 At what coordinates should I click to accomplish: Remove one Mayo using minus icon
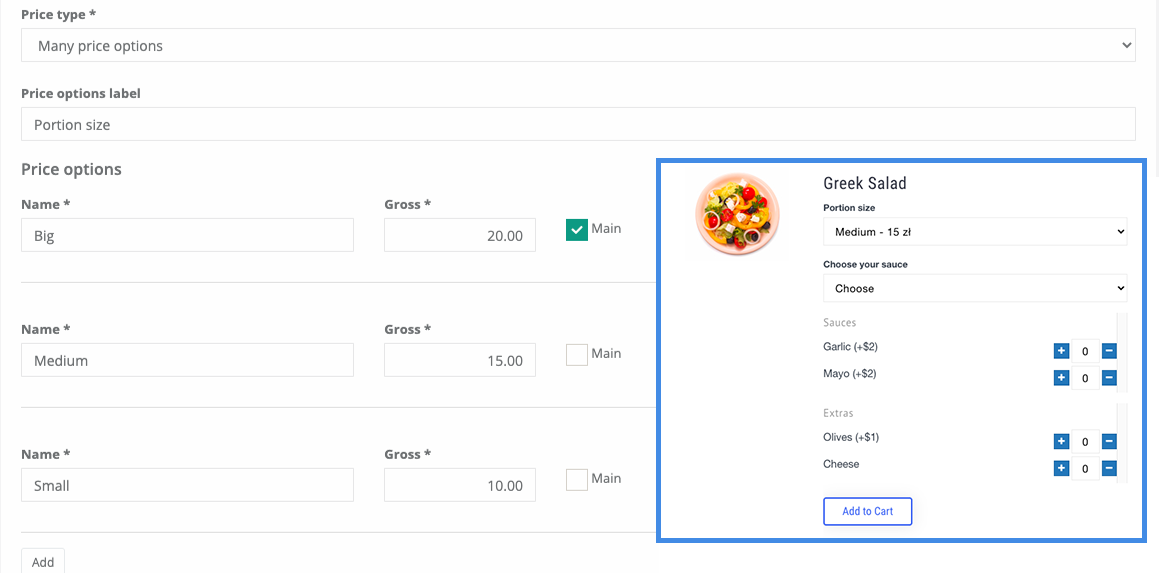[1109, 378]
